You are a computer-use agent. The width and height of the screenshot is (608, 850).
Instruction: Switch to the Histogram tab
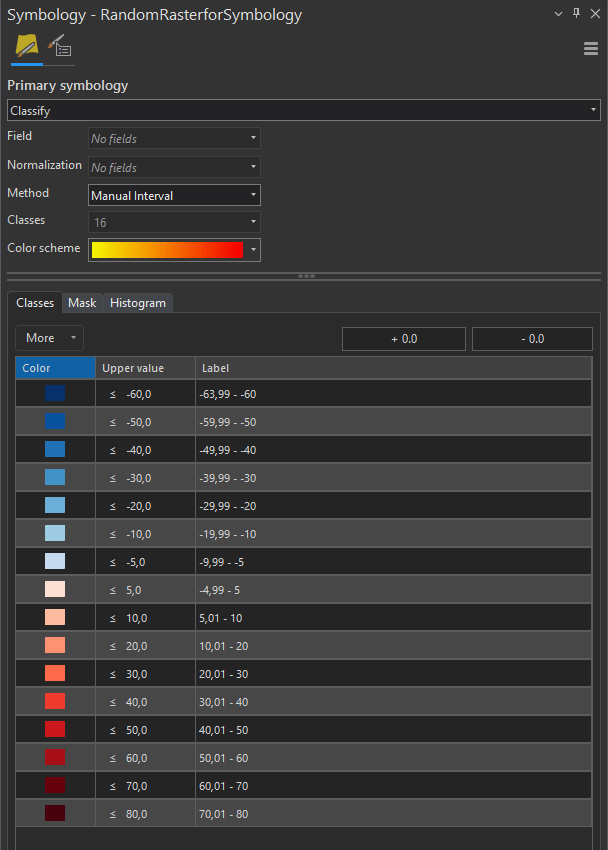click(x=138, y=302)
